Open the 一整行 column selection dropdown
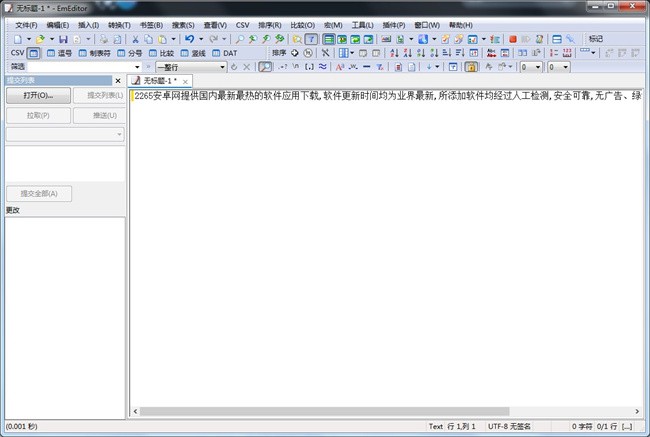 [x=222, y=67]
